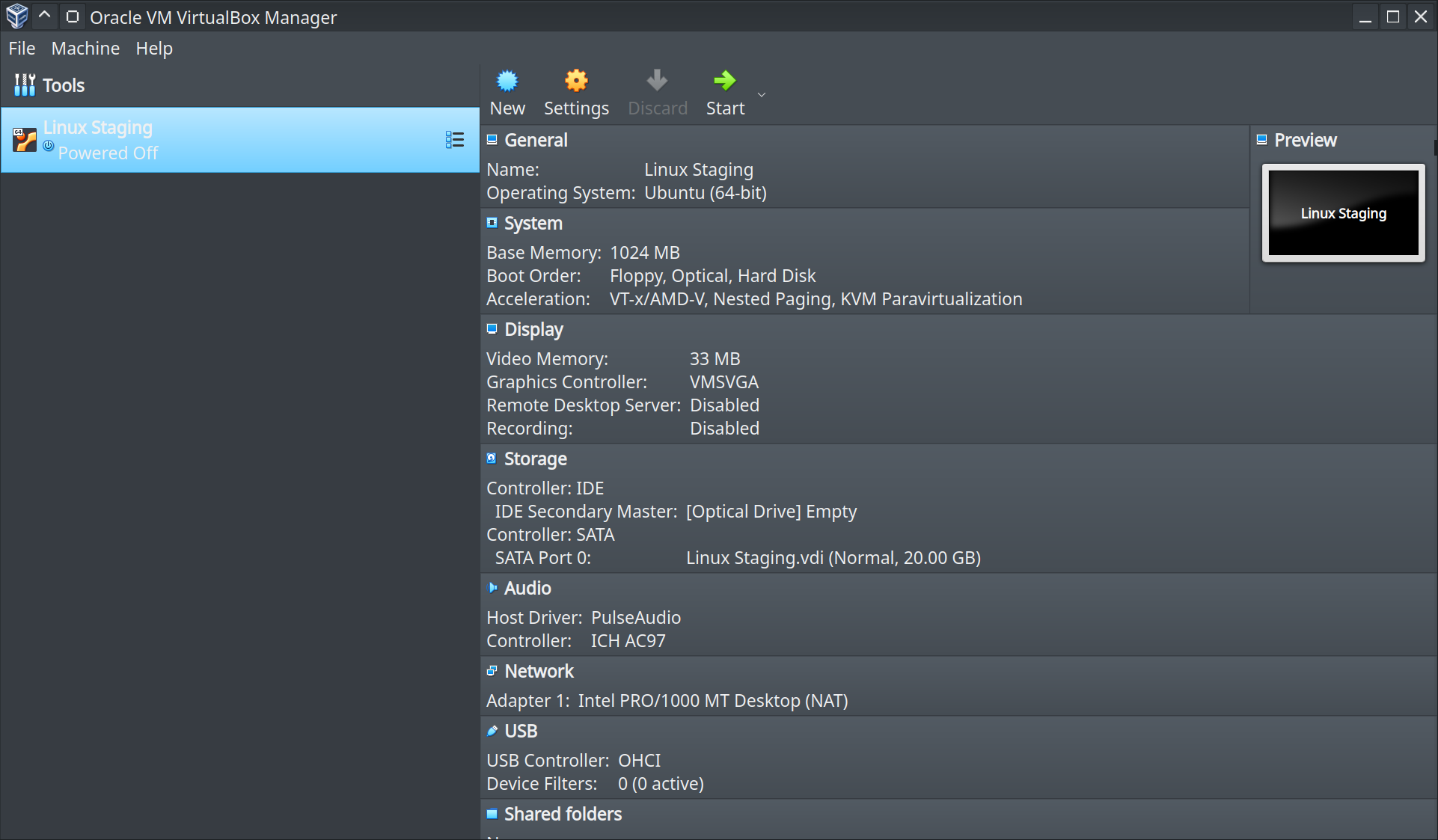The height and width of the screenshot is (840, 1438).
Task: Collapse the Display section header
Action: (x=533, y=329)
